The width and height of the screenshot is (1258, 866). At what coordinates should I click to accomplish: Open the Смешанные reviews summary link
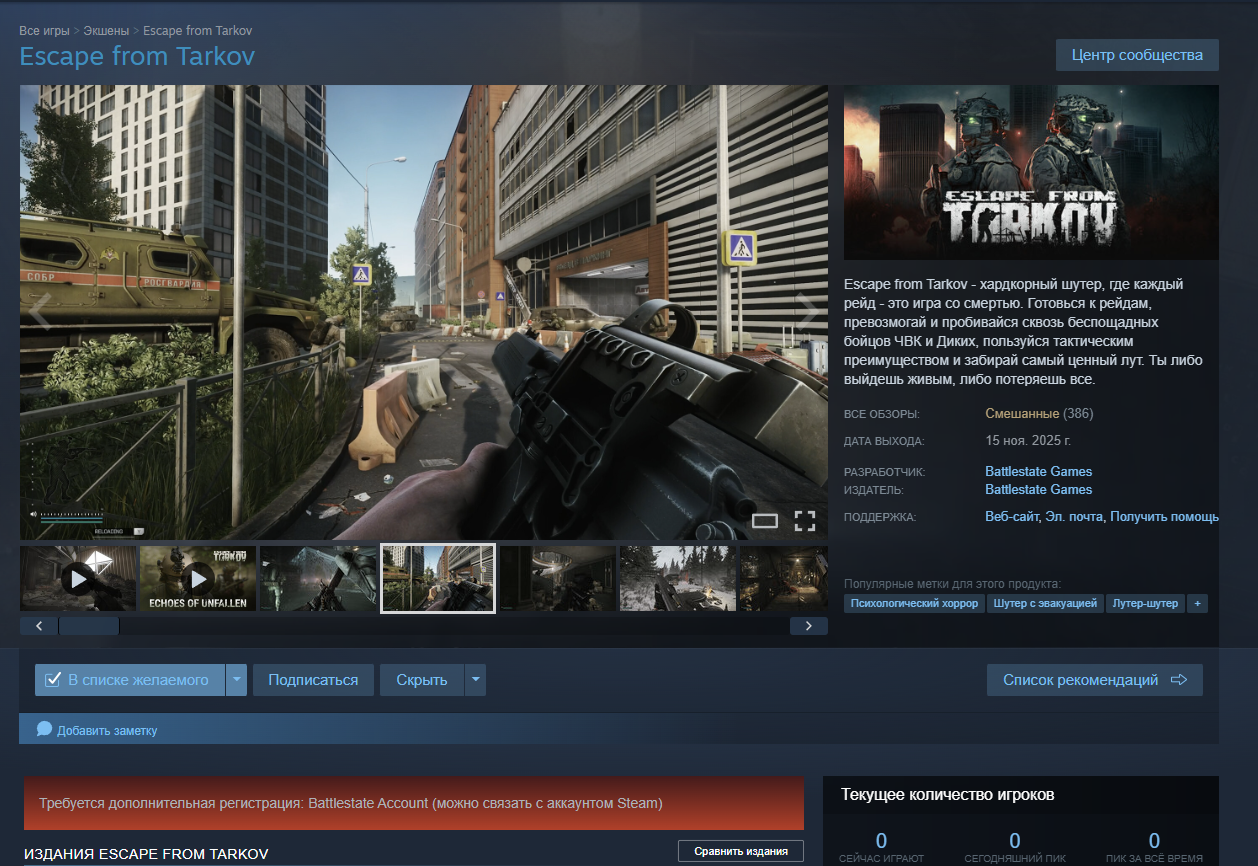(x=1022, y=413)
